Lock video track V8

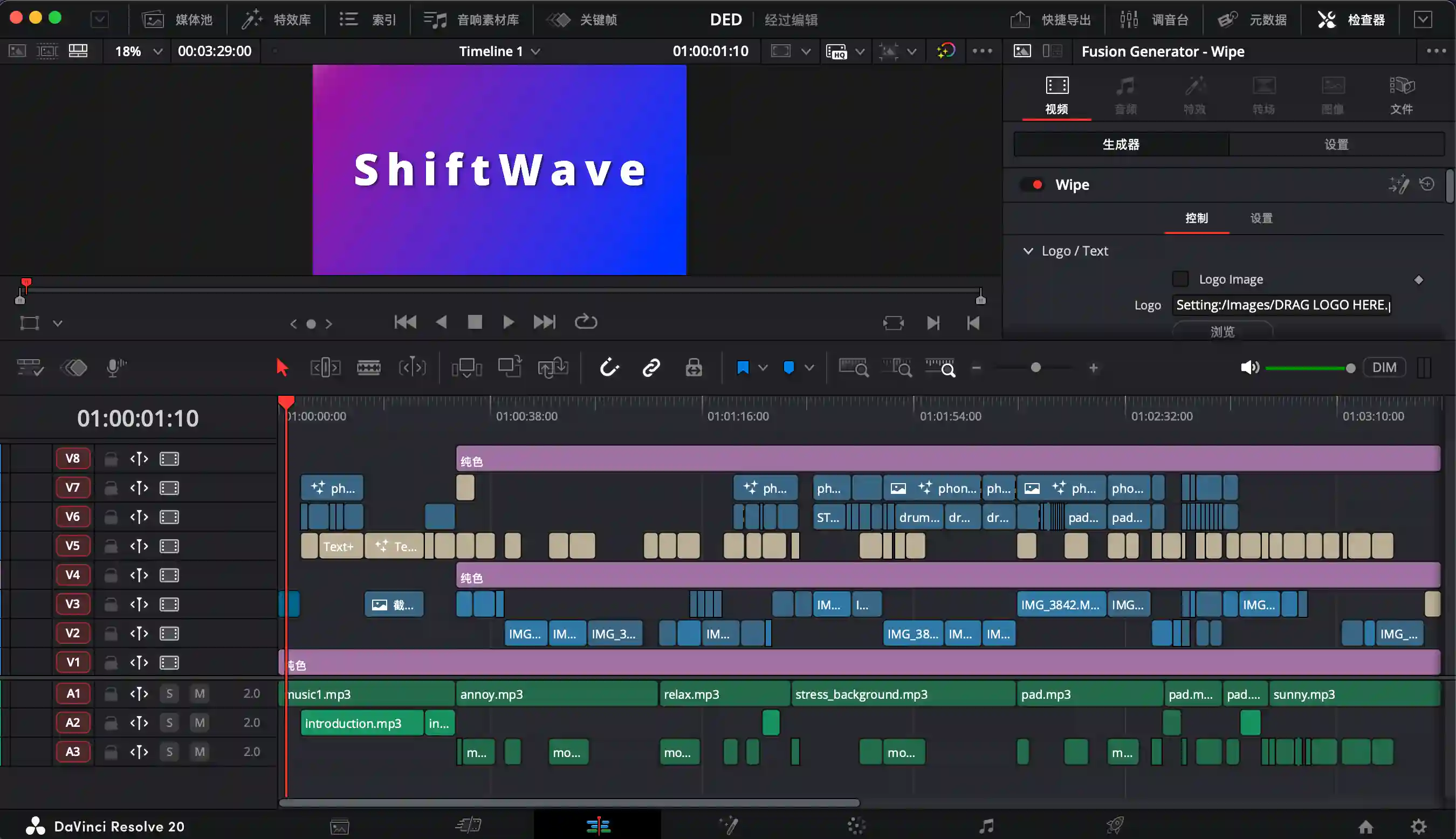click(x=111, y=459)
